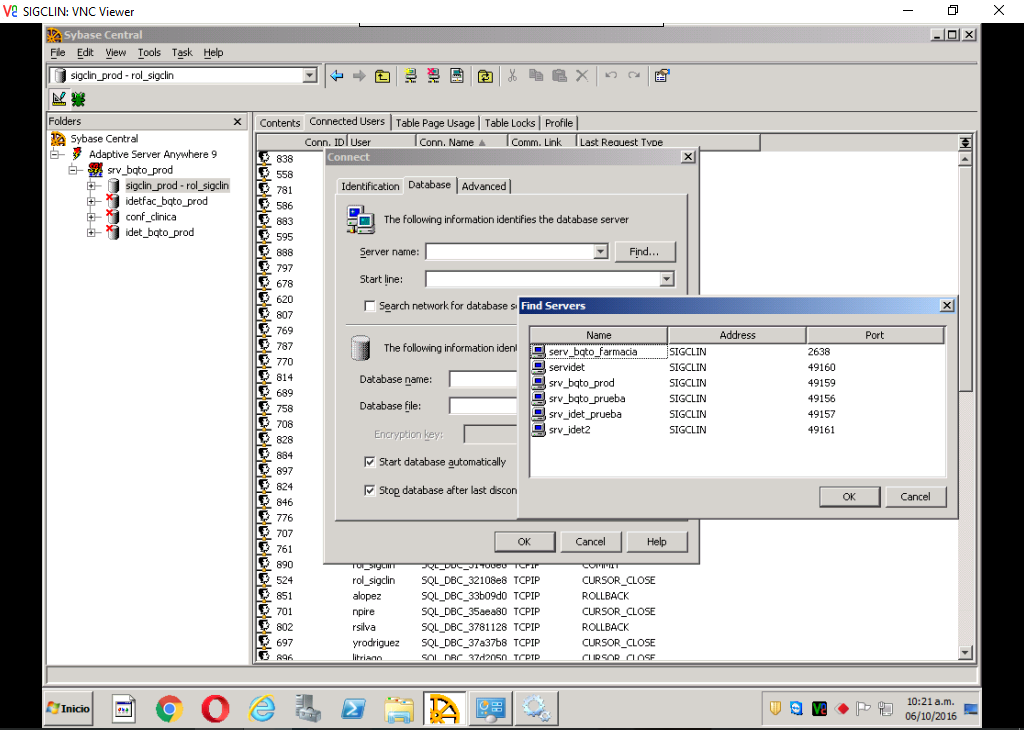Image resolution: width=1024 pixels, height=730 pixels.
Task: Close the Folders pane with its X
Action: 238,121
